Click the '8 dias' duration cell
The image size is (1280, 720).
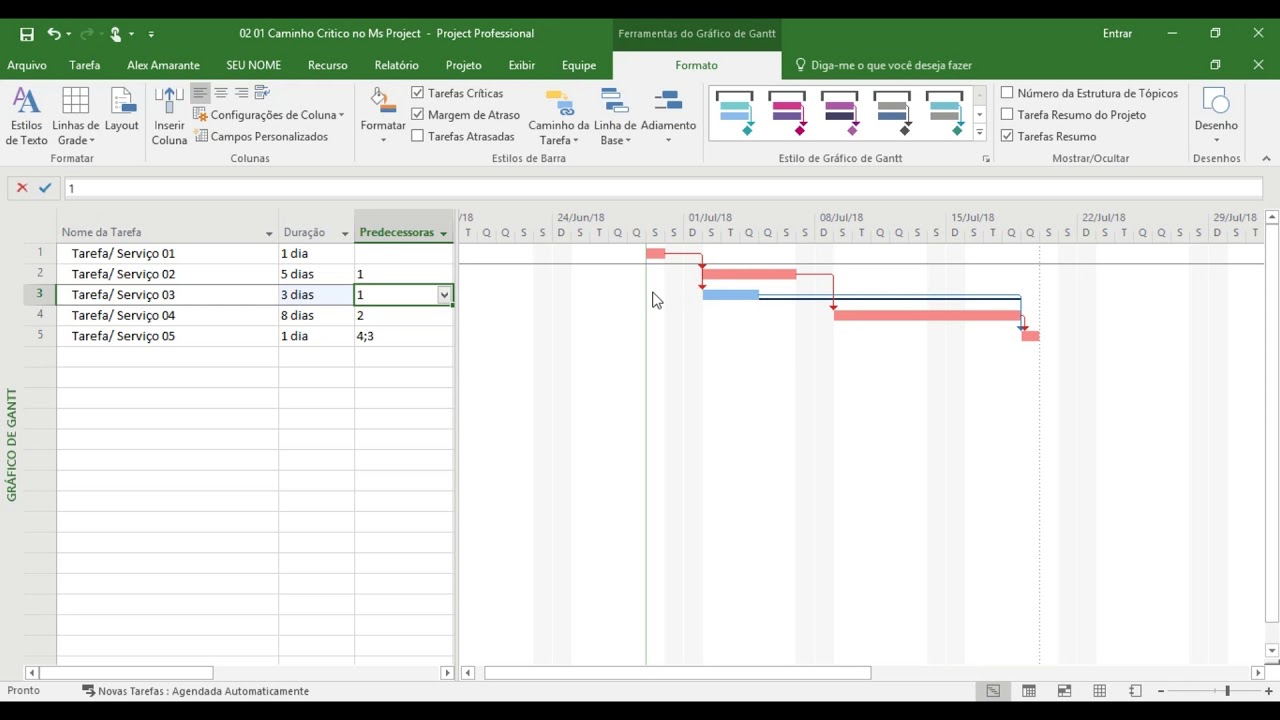pyautogui.click(x=316, y=316)
